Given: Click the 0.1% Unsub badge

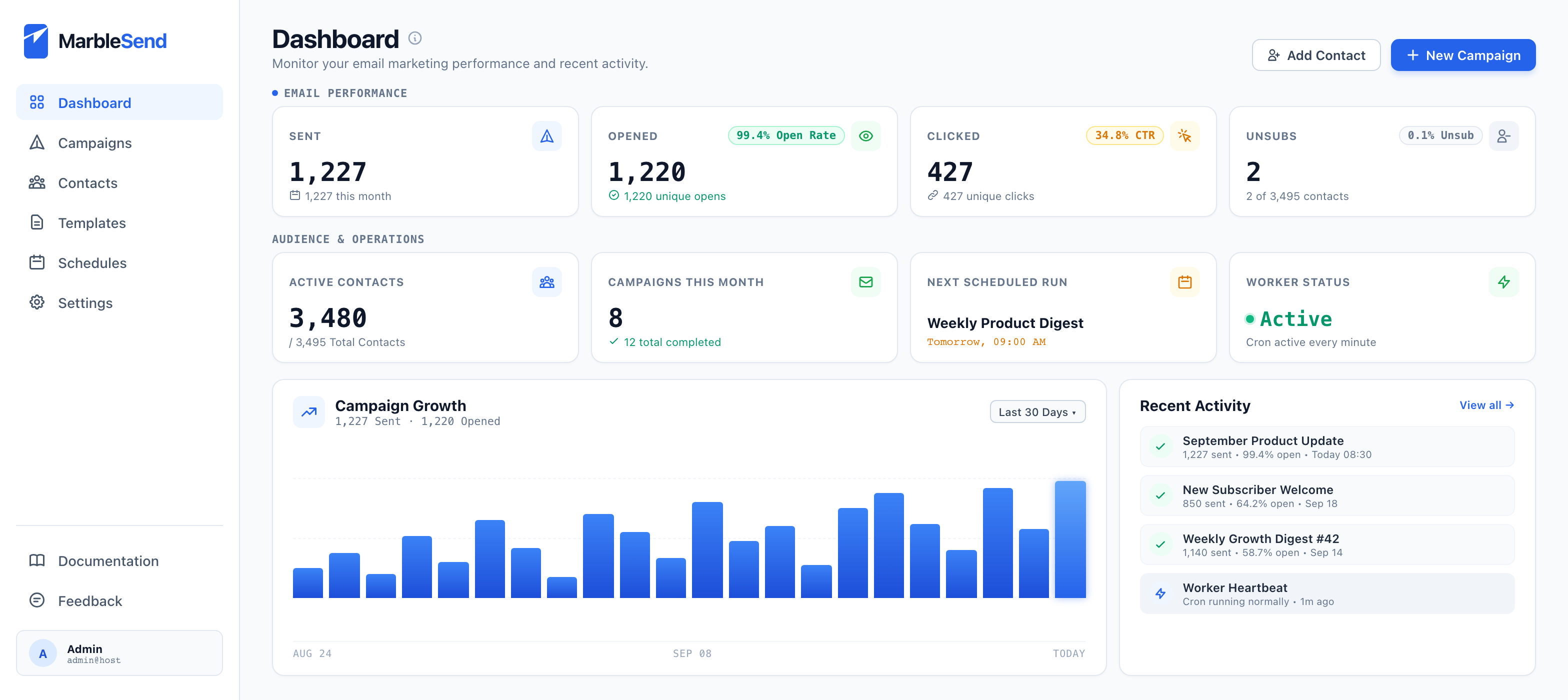Looking at the screenshot, I should [1440, 135].
